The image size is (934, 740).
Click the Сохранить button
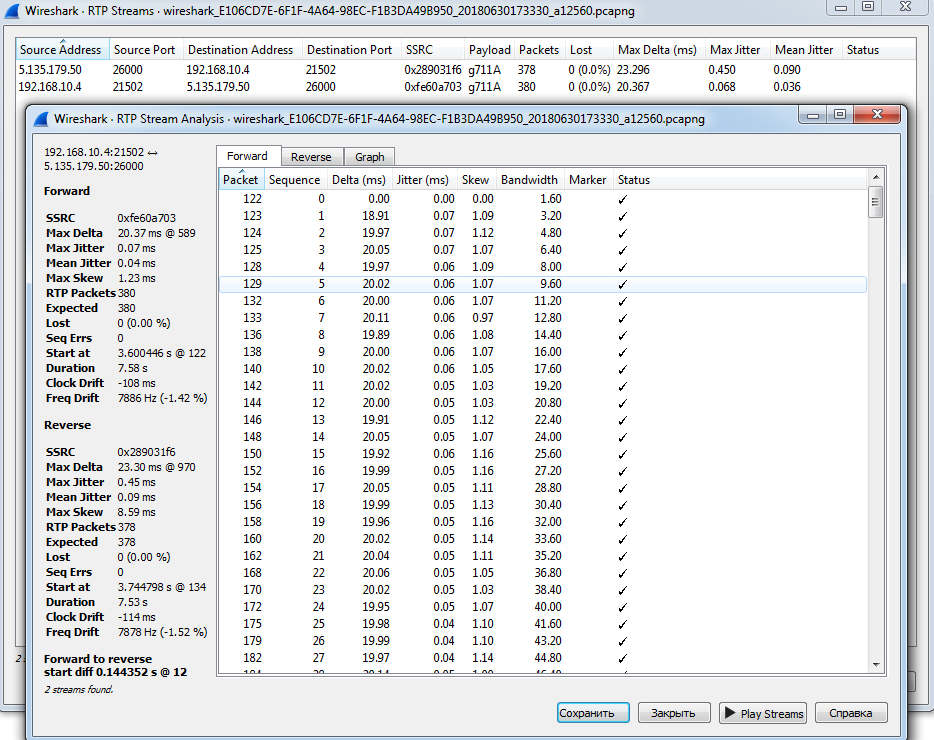coord(593,713)
